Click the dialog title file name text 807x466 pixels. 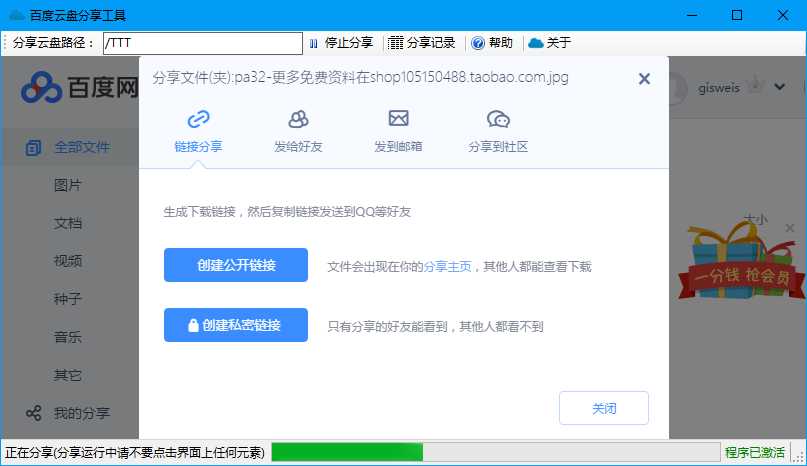point(360,78)
